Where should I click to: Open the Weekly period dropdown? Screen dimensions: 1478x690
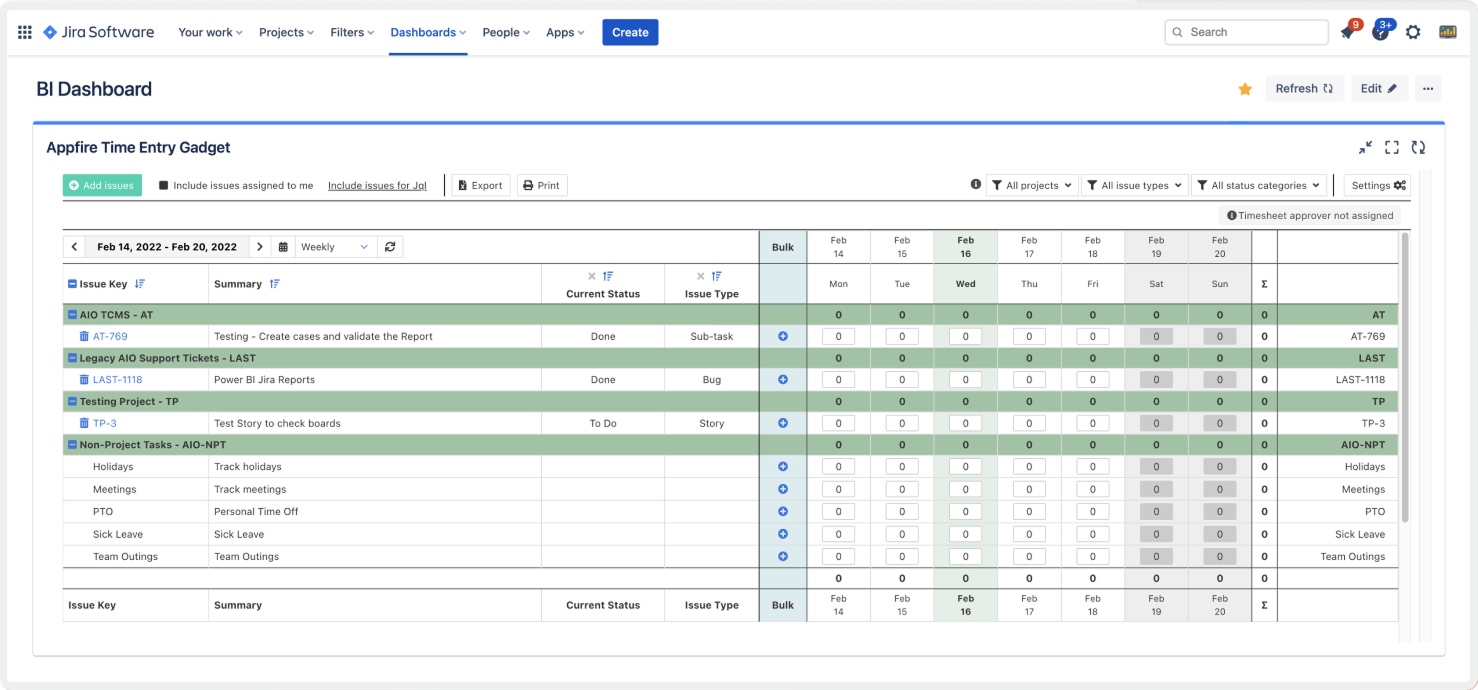pyautogui.click(x=335, y=247)
